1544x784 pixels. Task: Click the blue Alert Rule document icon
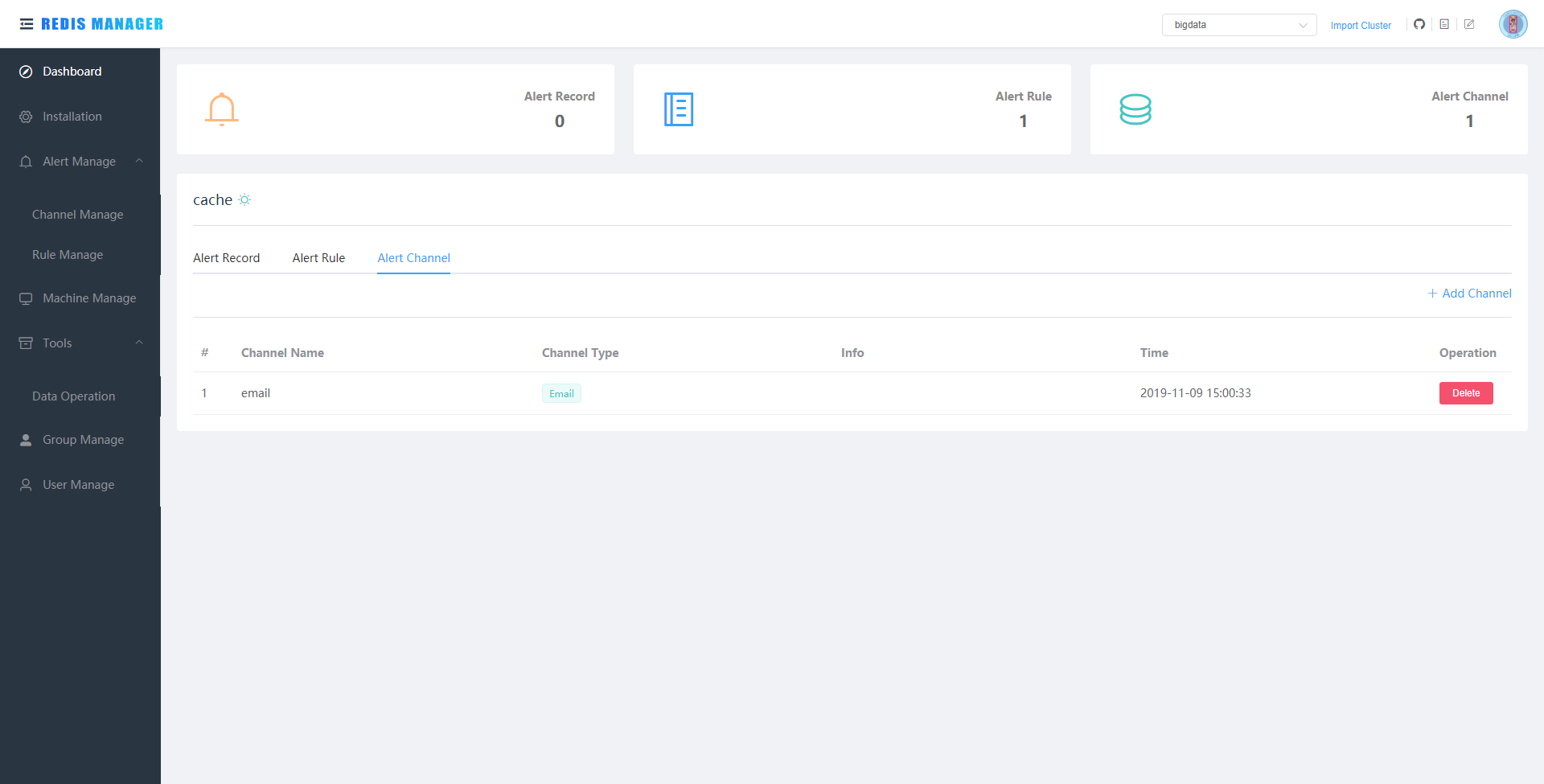(x=679, y=109)
